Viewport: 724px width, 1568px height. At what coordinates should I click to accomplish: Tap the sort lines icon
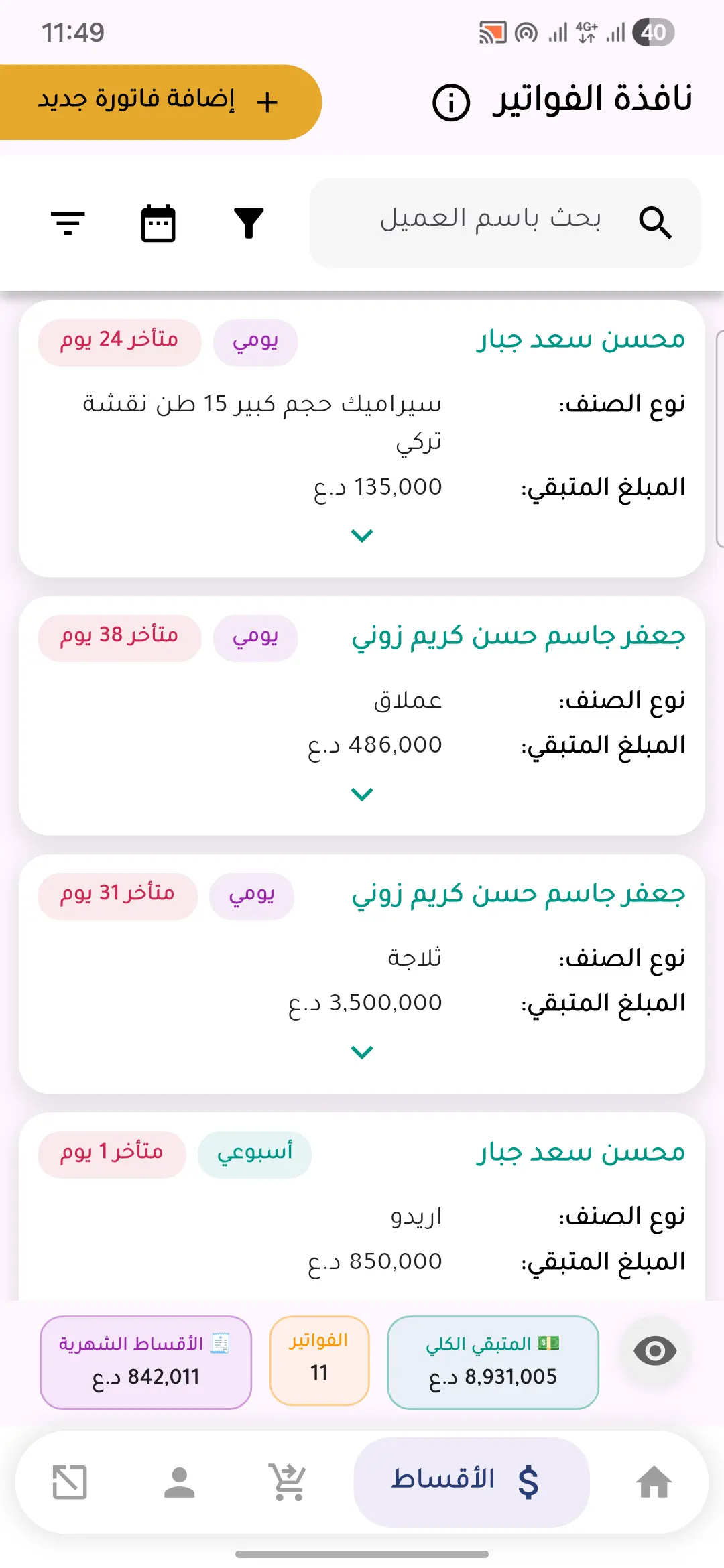(68, 223)
